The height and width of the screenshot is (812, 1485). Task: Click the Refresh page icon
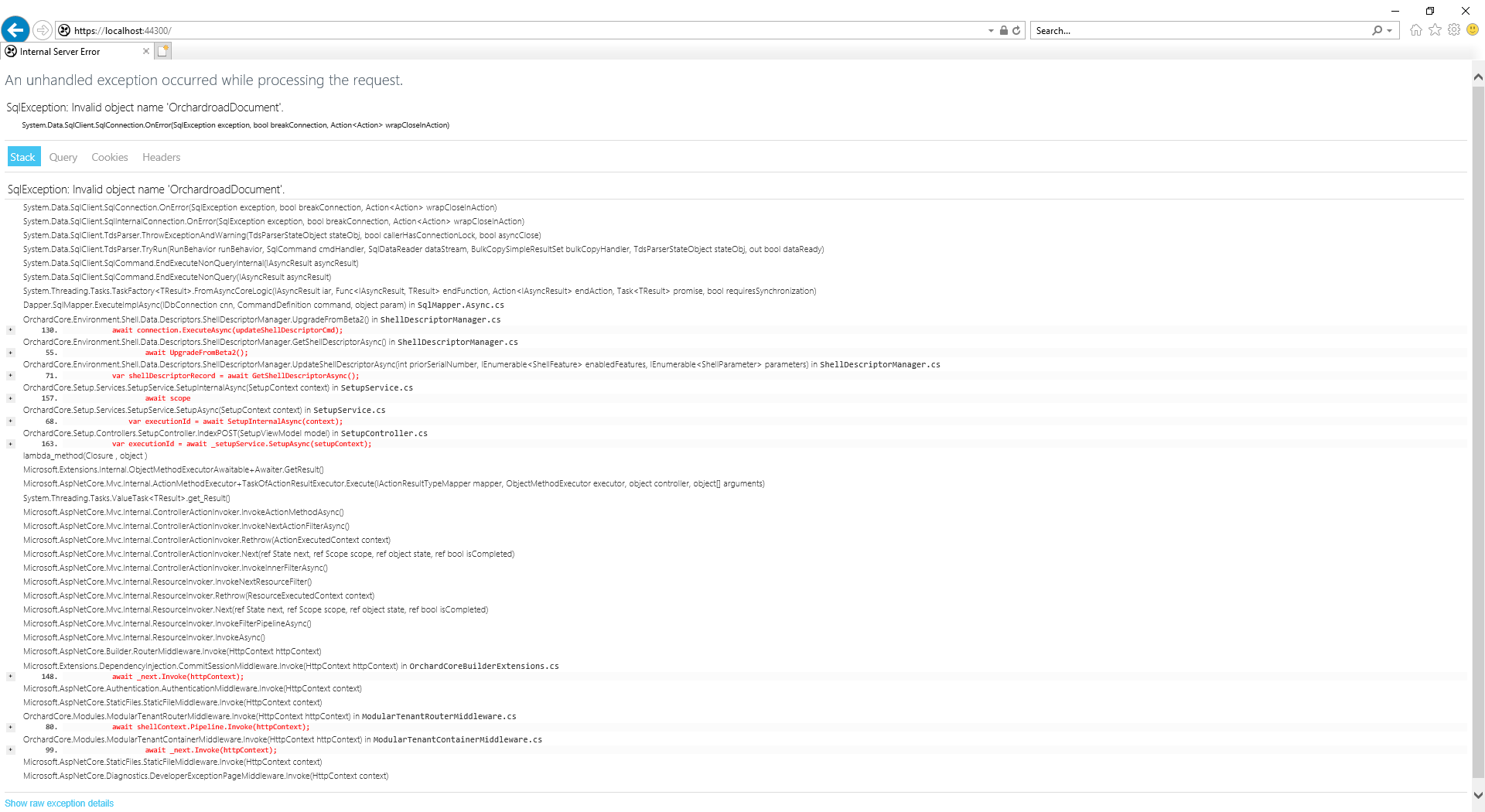1016,30
